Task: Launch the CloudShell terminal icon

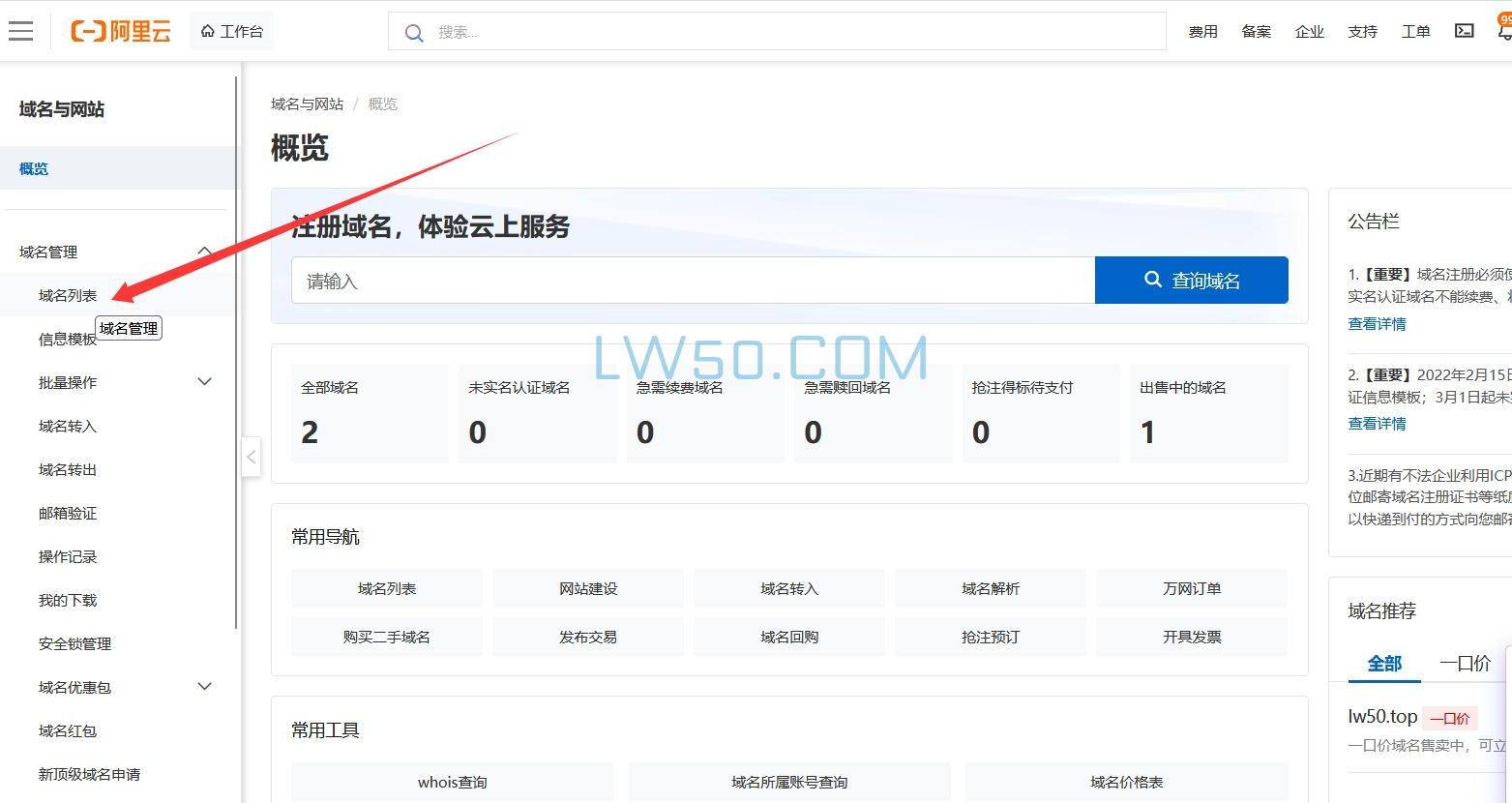Action: coord(1464,30)
